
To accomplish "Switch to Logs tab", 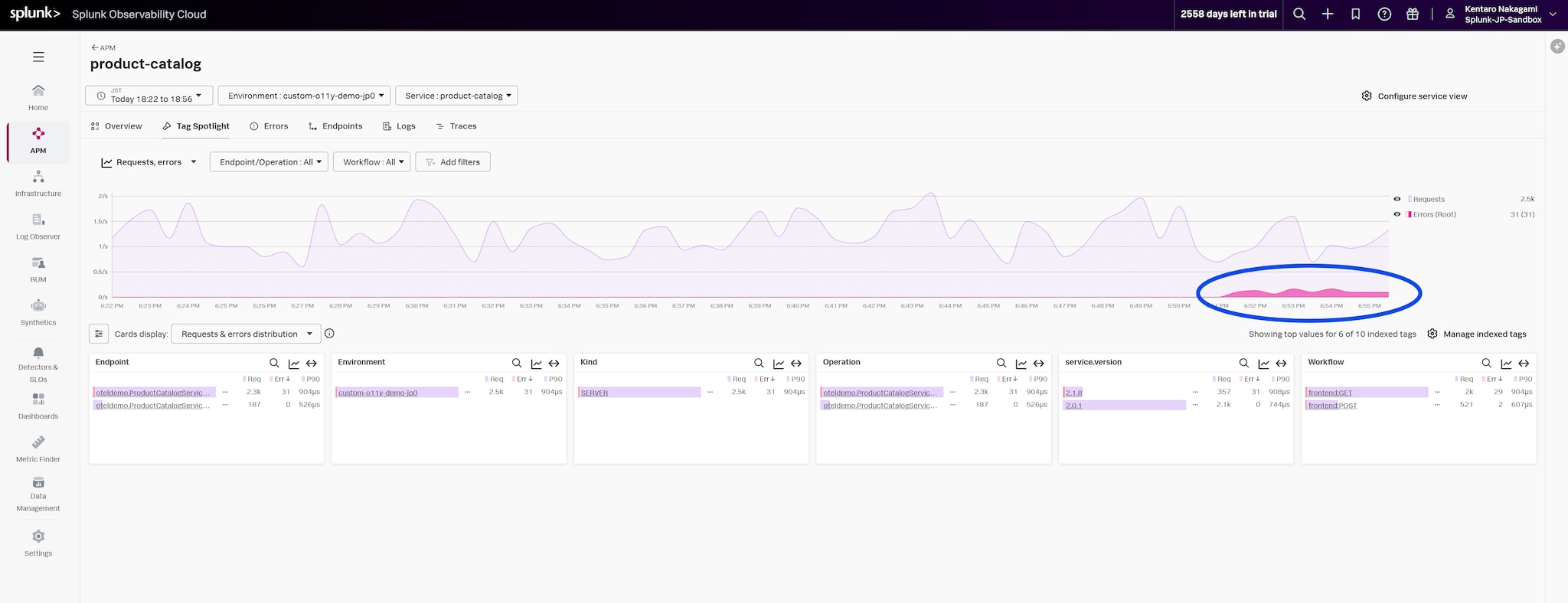I will 399,126.
